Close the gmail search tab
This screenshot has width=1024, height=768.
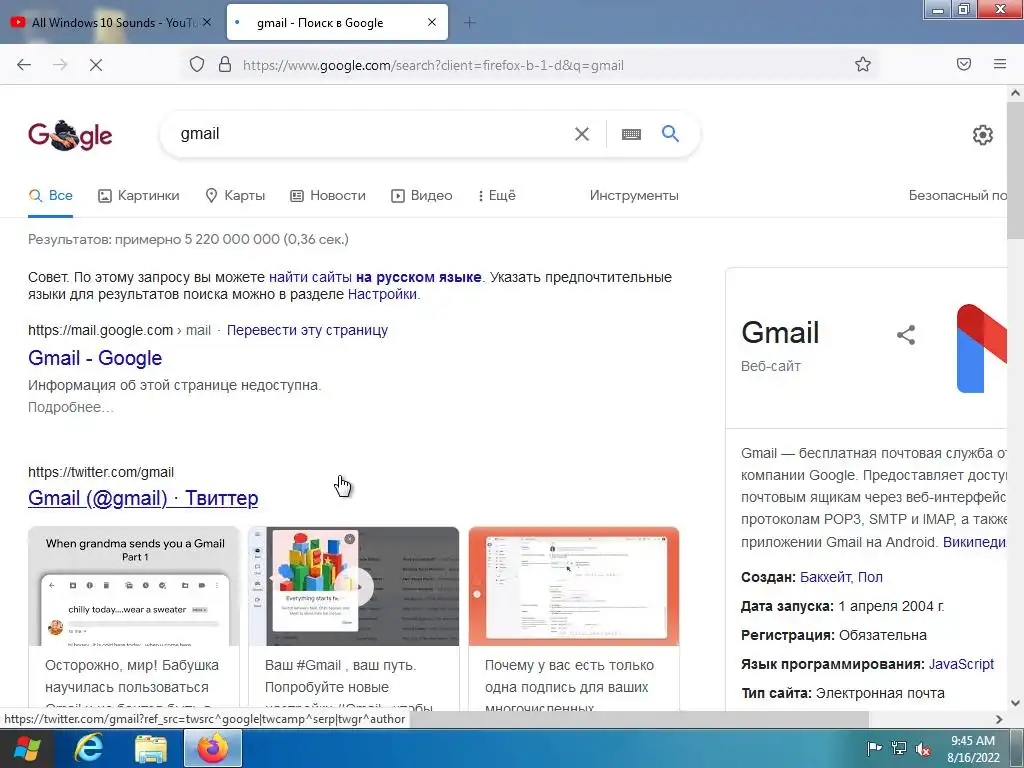pos(432,22)
